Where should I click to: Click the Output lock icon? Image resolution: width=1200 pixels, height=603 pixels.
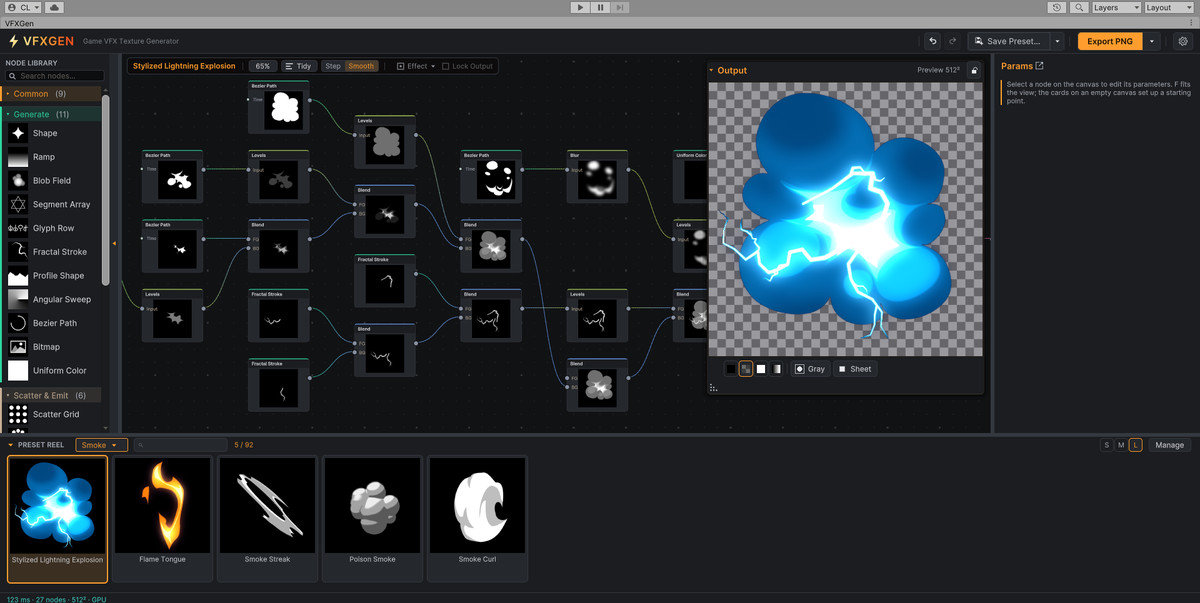point(973,70)
